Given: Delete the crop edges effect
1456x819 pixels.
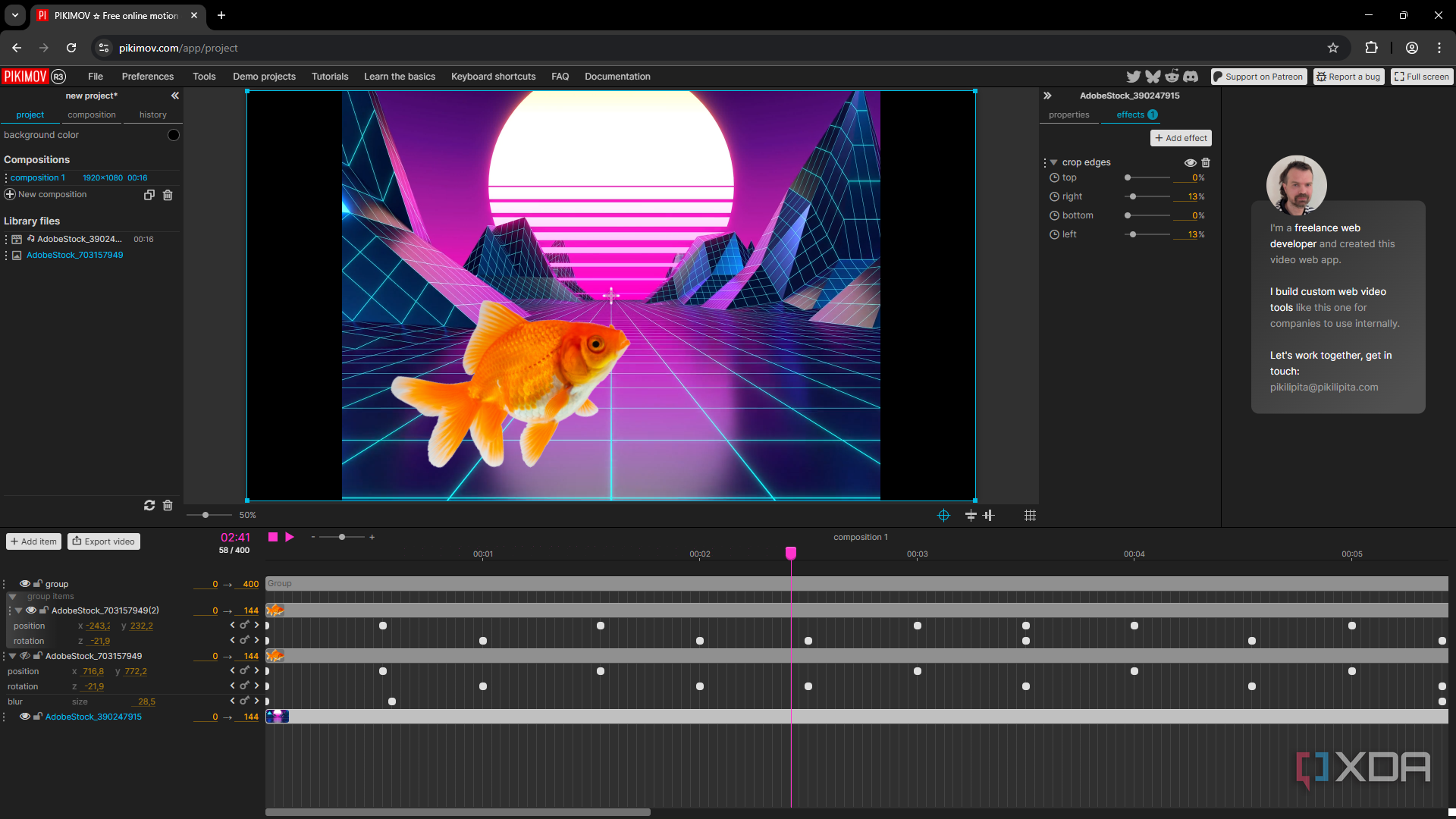Looking at the screenshot, I should pos(1206,162).
